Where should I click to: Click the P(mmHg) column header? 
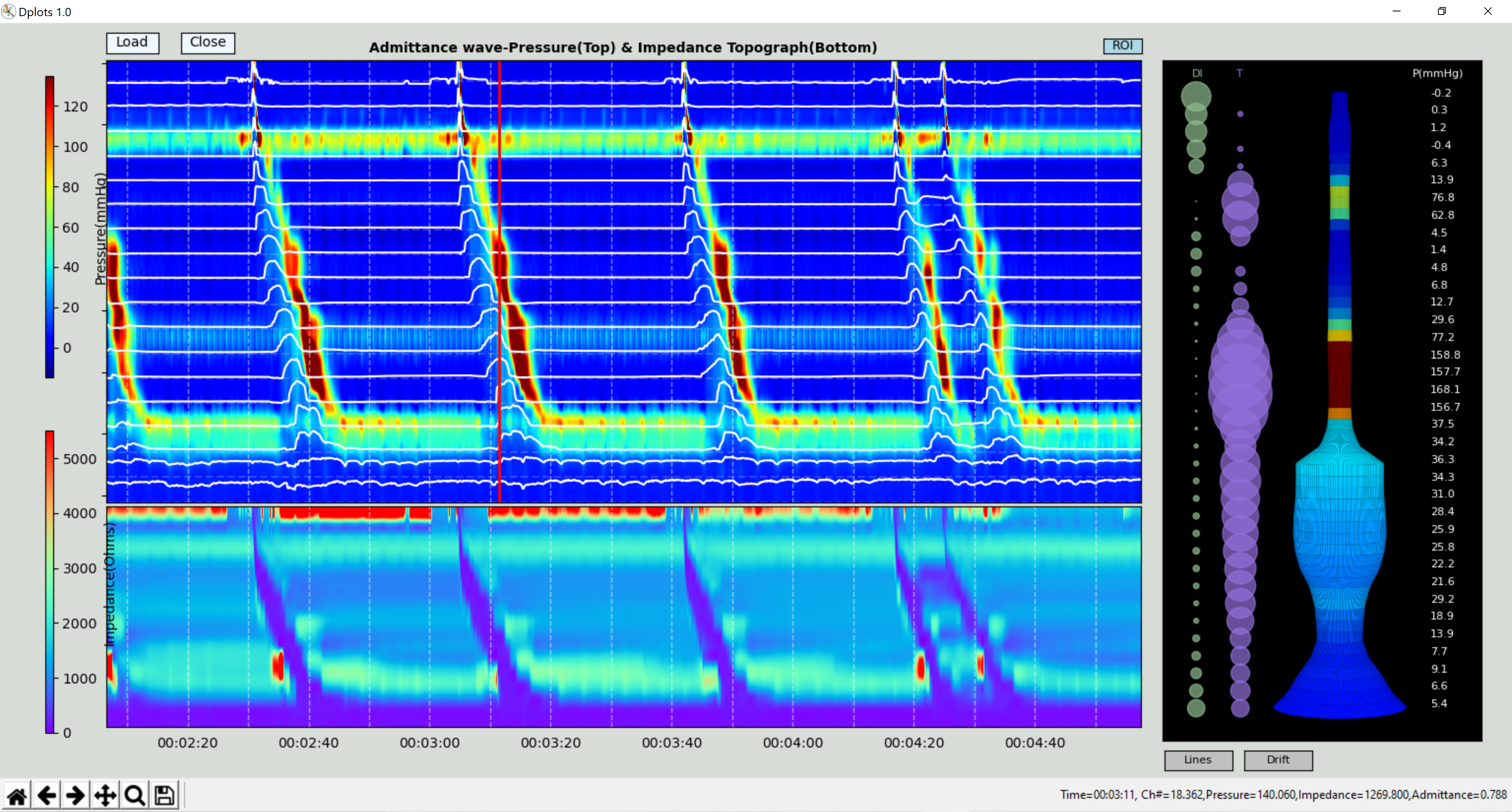coord(1438,73)
